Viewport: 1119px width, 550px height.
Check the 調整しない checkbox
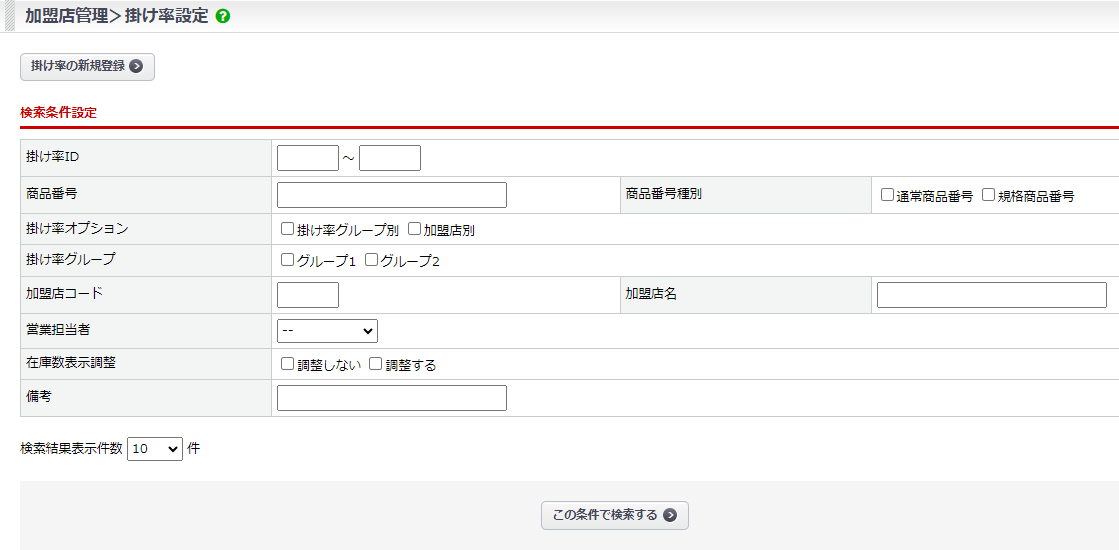point(288,364)
